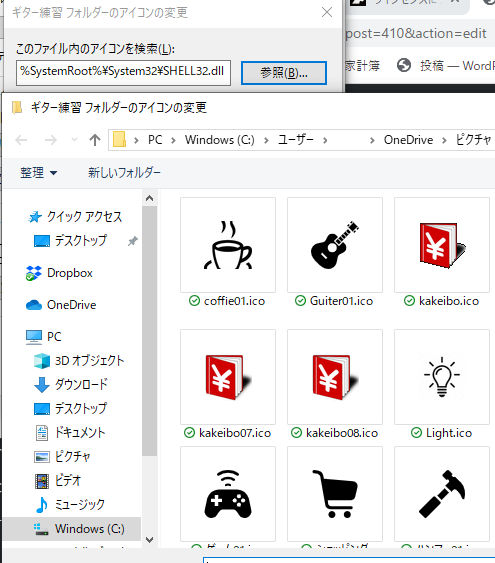Image resolution: width=495 pixels, height=563 pixels.
Task: Click 新しいフォルダー new folder button
Action: click(124, 173)
